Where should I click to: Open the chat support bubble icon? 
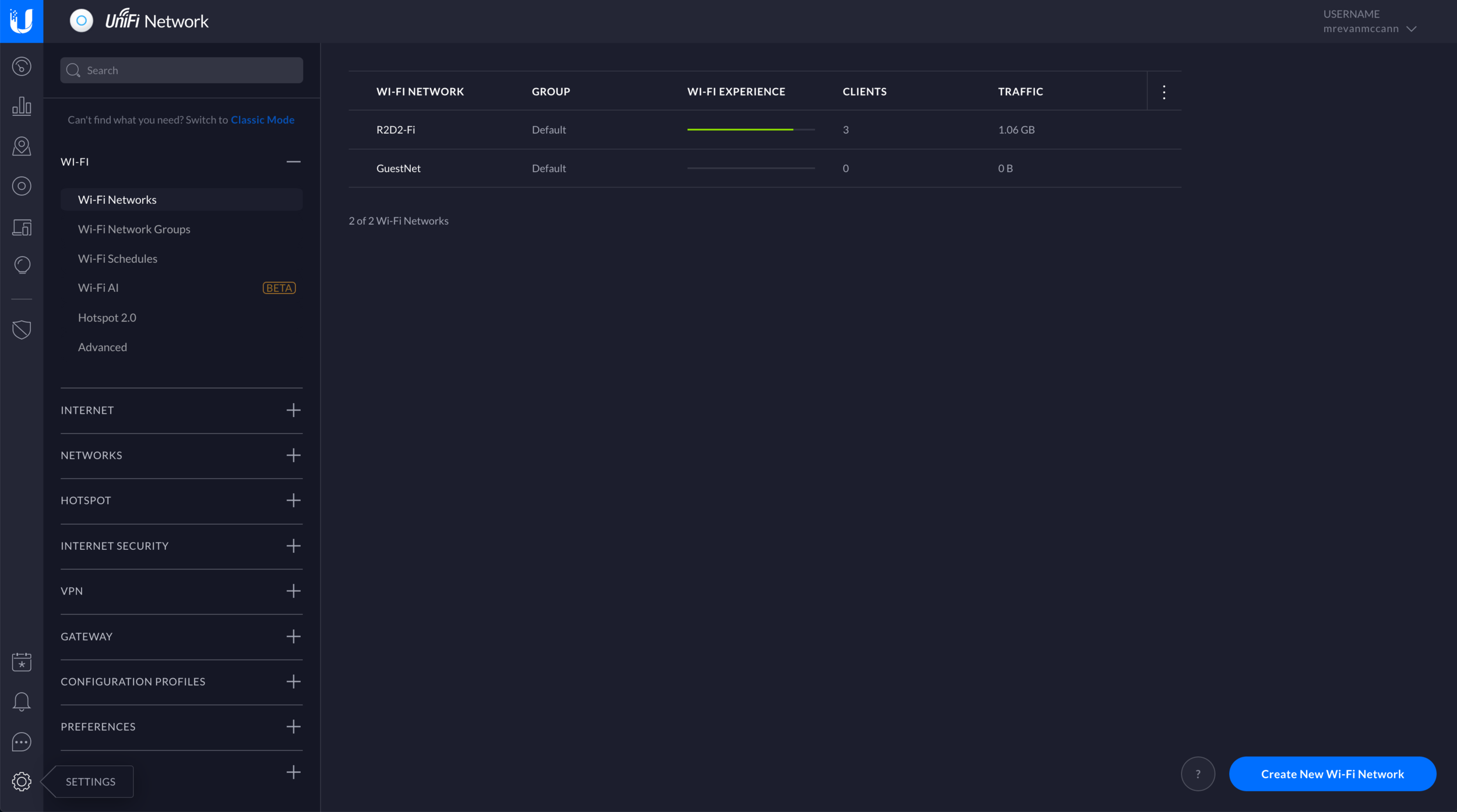(x=22, y=742)
